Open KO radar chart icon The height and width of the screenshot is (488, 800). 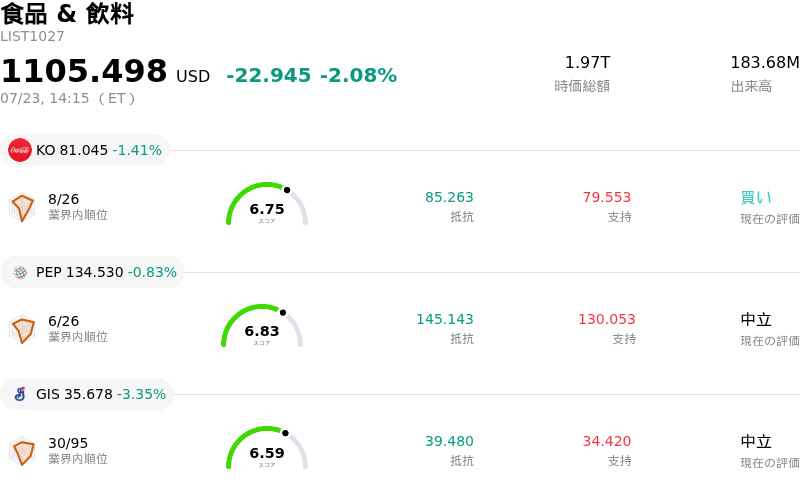[x=22, y=207]
